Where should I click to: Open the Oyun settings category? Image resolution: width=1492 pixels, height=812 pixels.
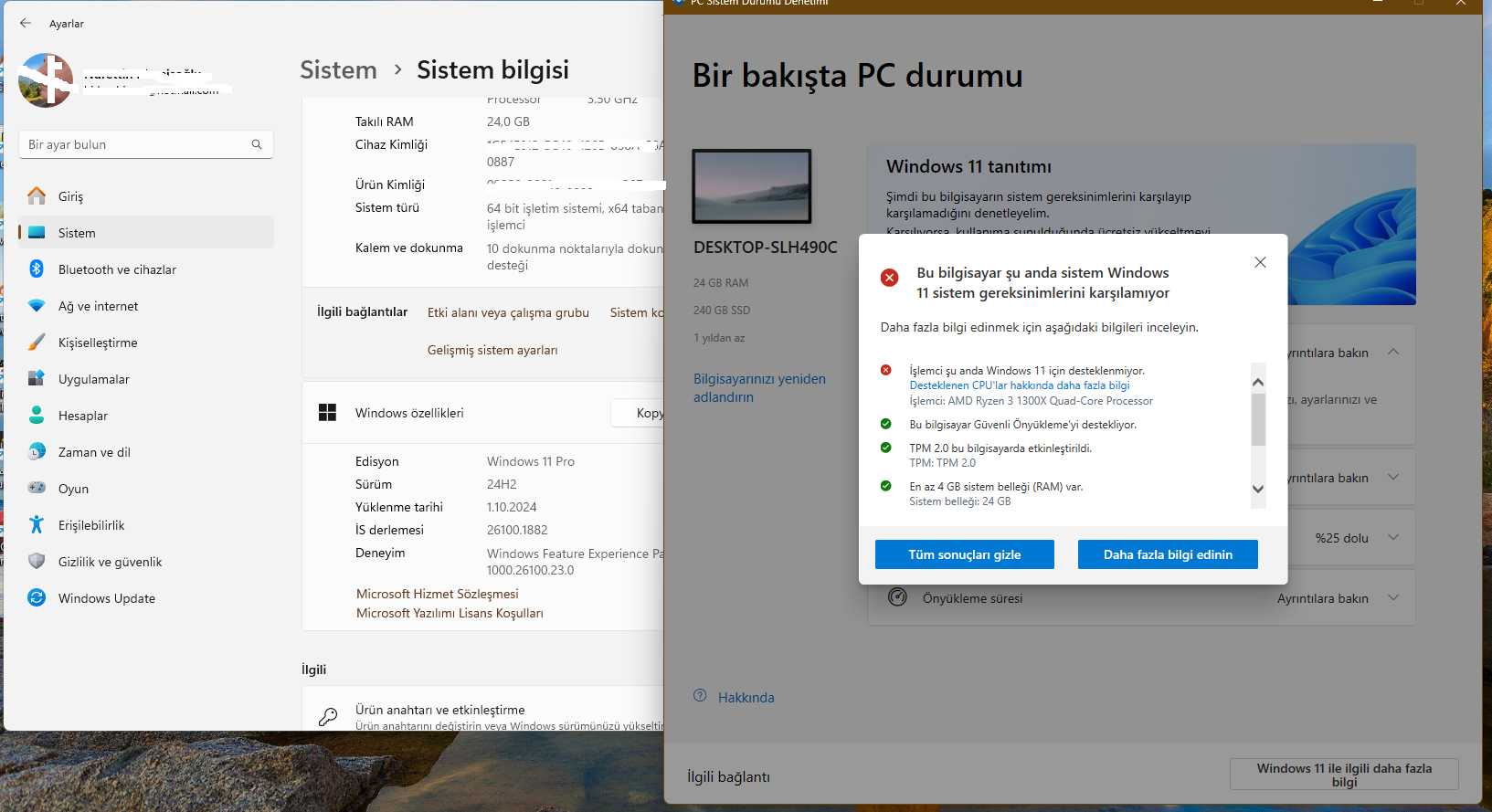[146, 488]
